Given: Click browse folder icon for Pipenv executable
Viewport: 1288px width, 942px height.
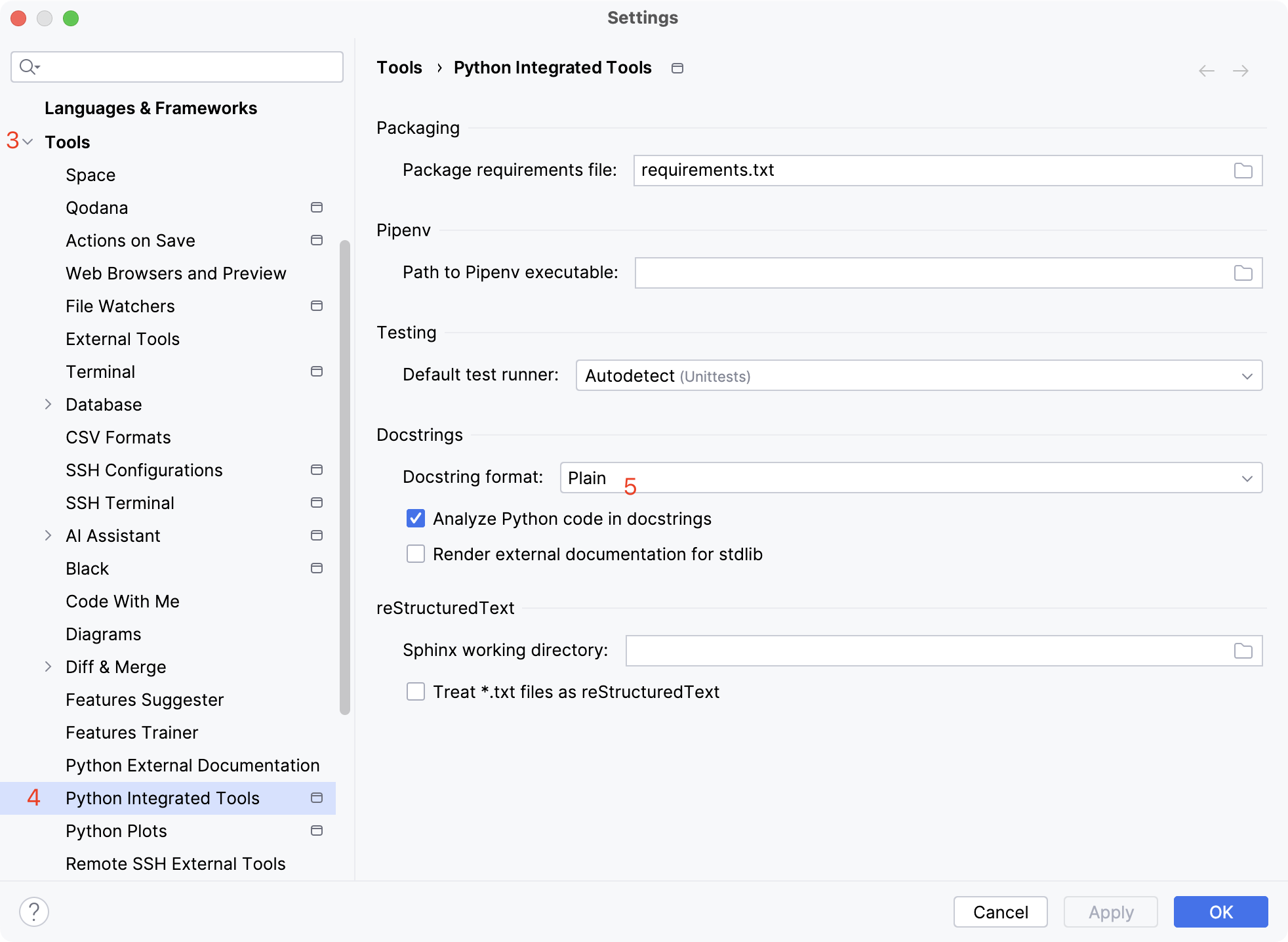Looking at the screenshot, I should coord(1243,273).
